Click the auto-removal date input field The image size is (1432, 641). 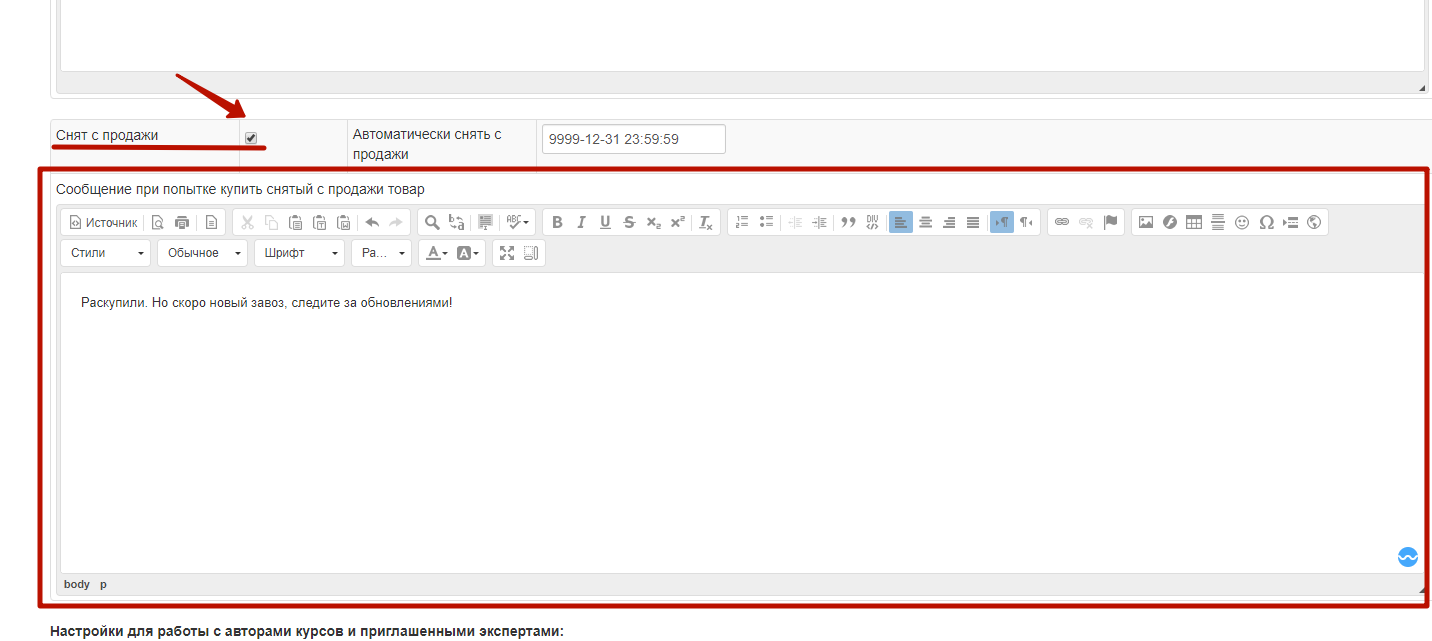tap(634, 139)
